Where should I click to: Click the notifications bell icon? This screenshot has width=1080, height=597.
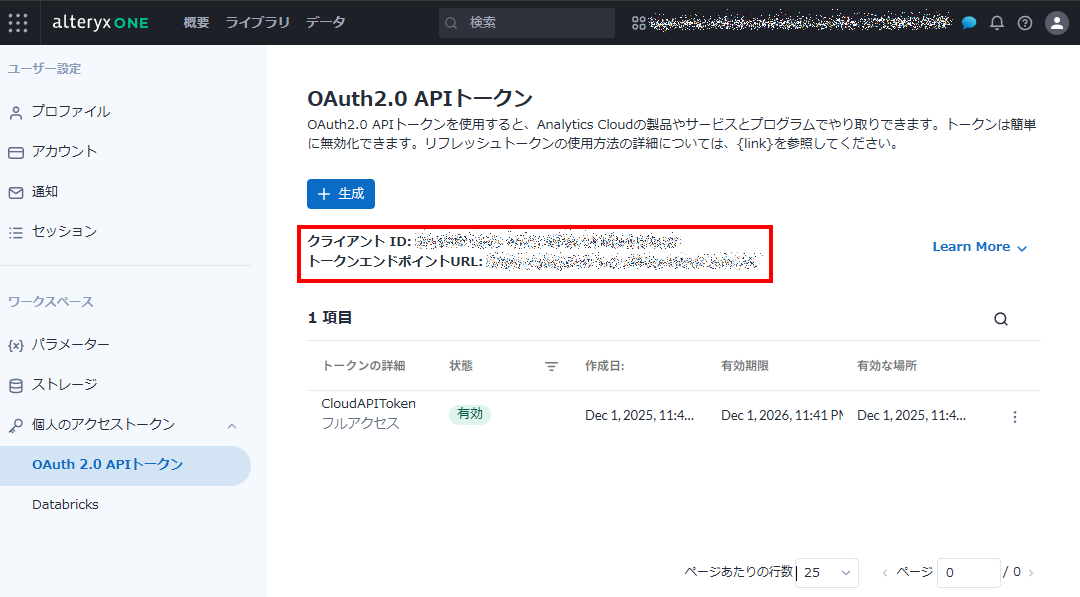tap(997, 23)
